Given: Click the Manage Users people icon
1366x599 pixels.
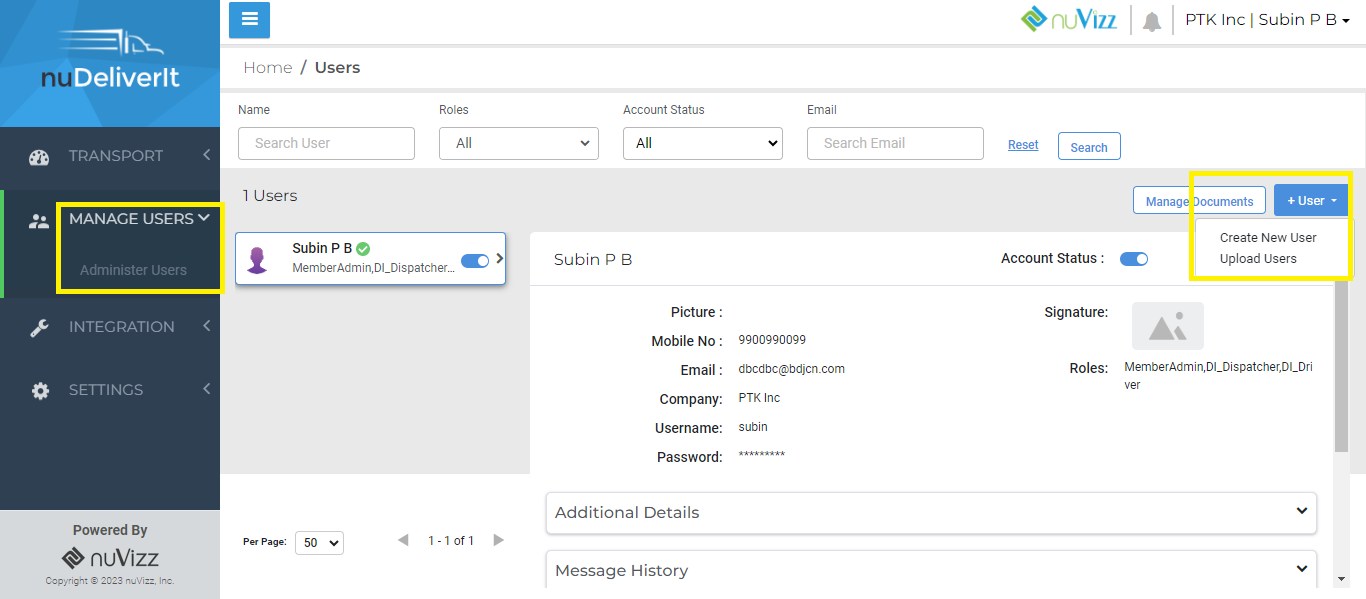Looking at the screenshot, I should point(38,221).
